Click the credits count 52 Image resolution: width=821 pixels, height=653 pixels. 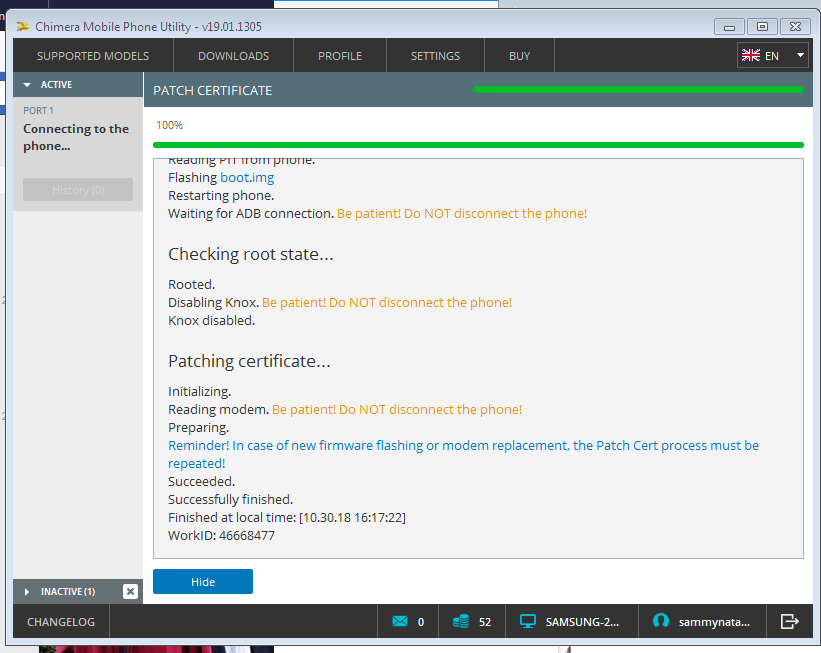click(485, 622)
